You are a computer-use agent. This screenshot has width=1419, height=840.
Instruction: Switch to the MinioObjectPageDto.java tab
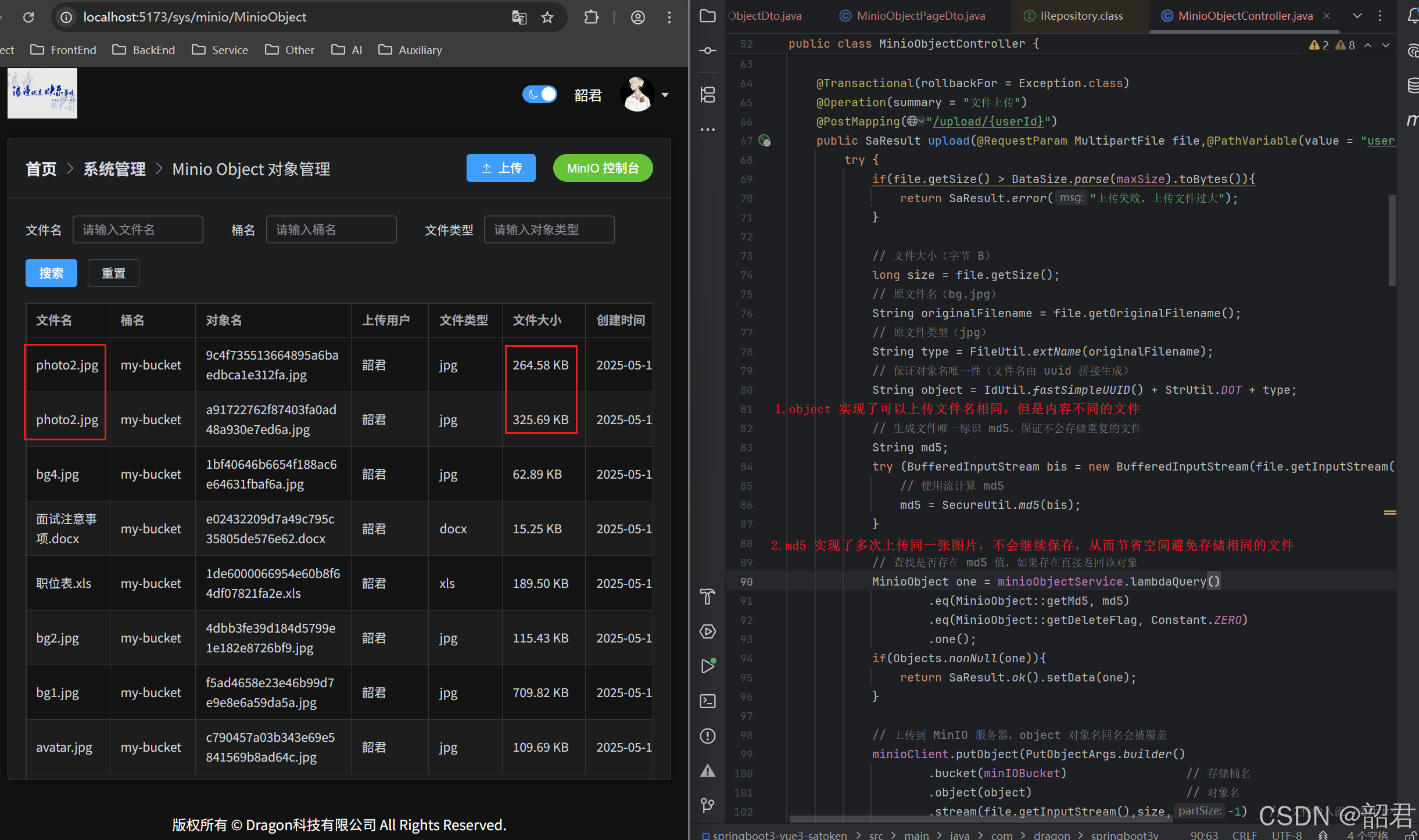(920, 16)
